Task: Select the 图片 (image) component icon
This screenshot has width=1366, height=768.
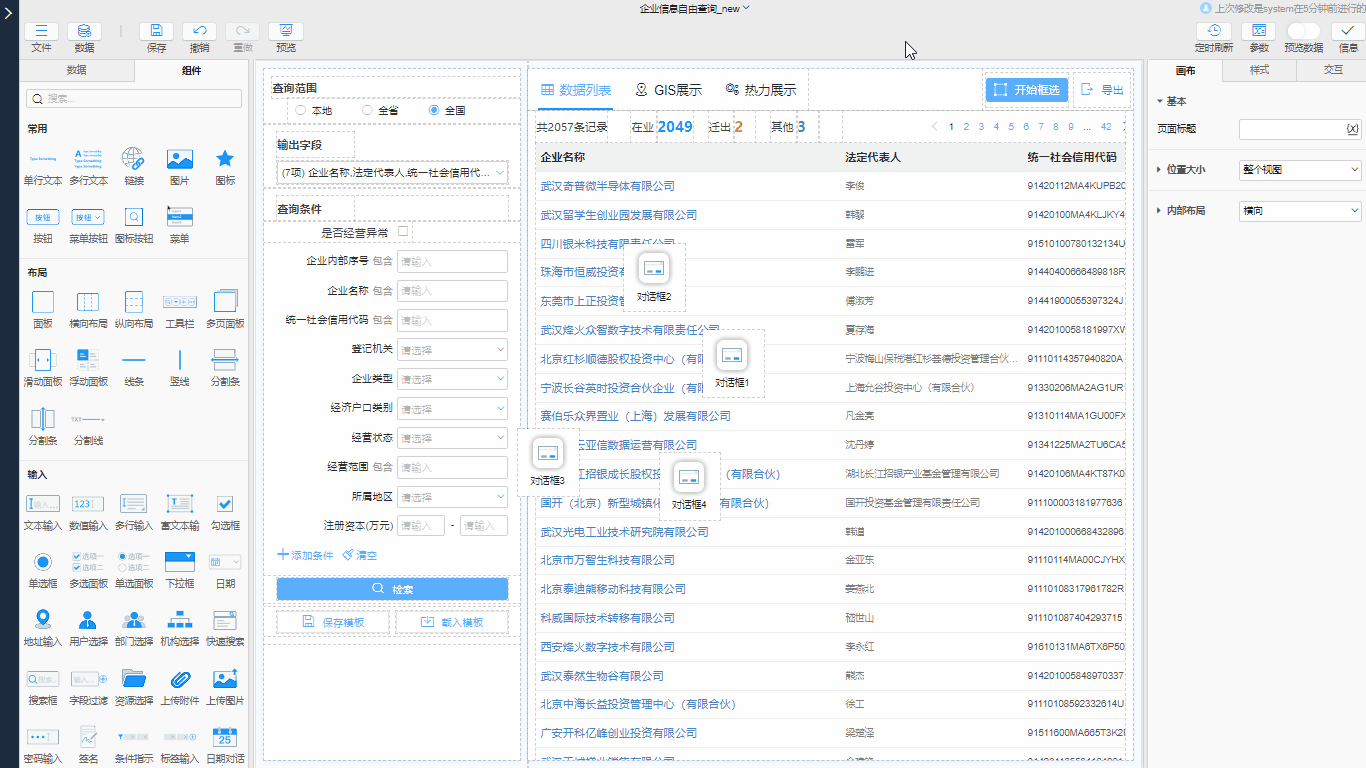Action: (178, 157)
